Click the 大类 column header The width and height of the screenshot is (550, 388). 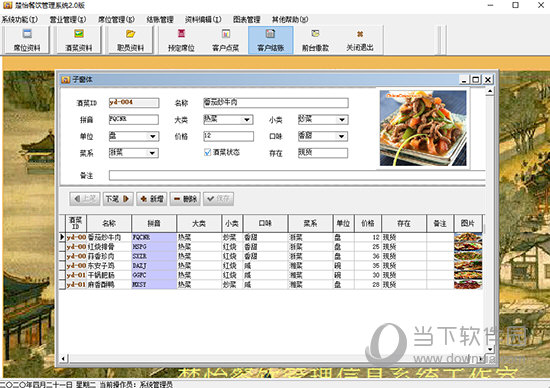[199, 223]
